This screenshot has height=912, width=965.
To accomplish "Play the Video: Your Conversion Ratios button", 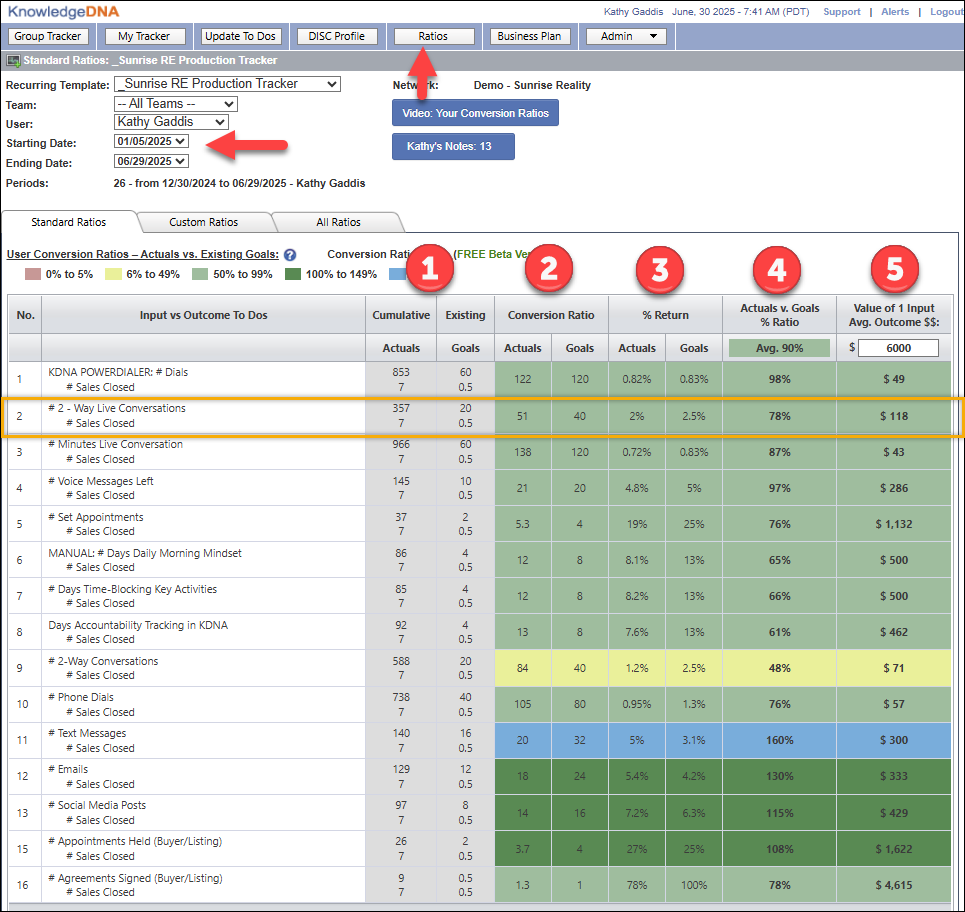I will (x=475, y=113).
